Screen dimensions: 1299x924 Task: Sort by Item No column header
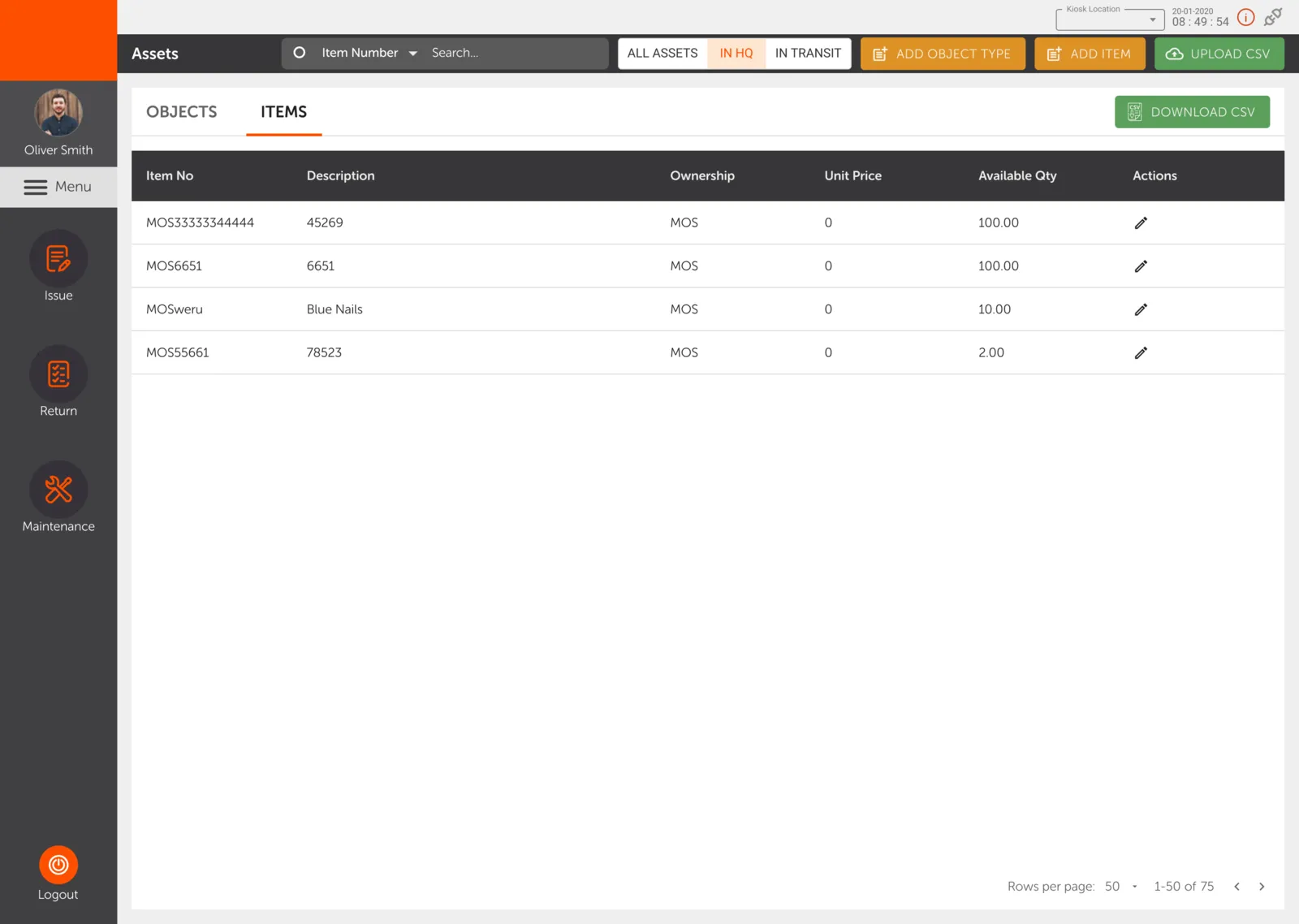point(170,176)
